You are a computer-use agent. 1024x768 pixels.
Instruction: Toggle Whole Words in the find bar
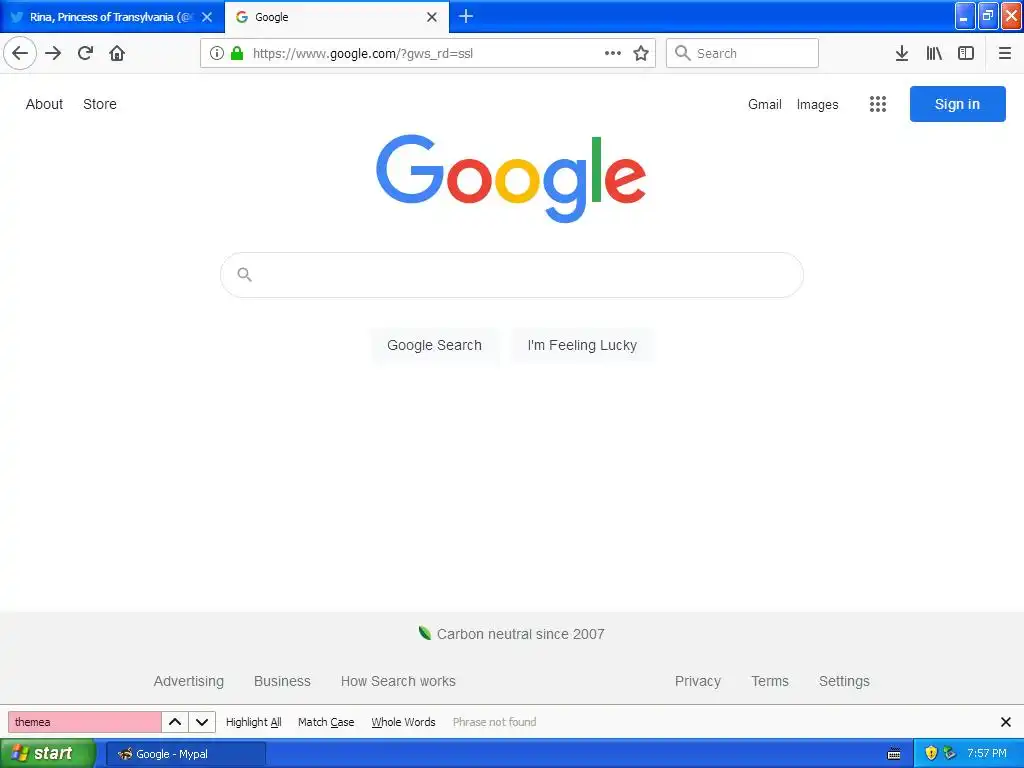tap(403, 722)
